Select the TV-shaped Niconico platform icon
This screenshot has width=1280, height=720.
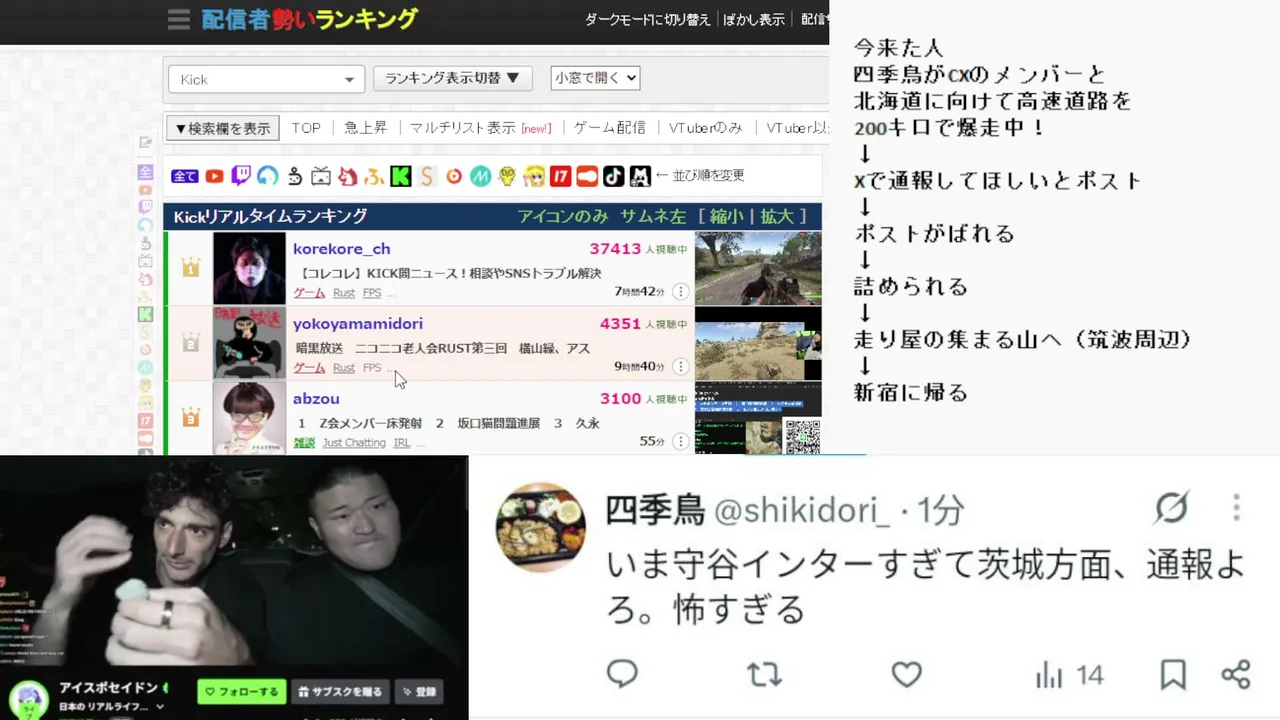[x=321, y=177]
